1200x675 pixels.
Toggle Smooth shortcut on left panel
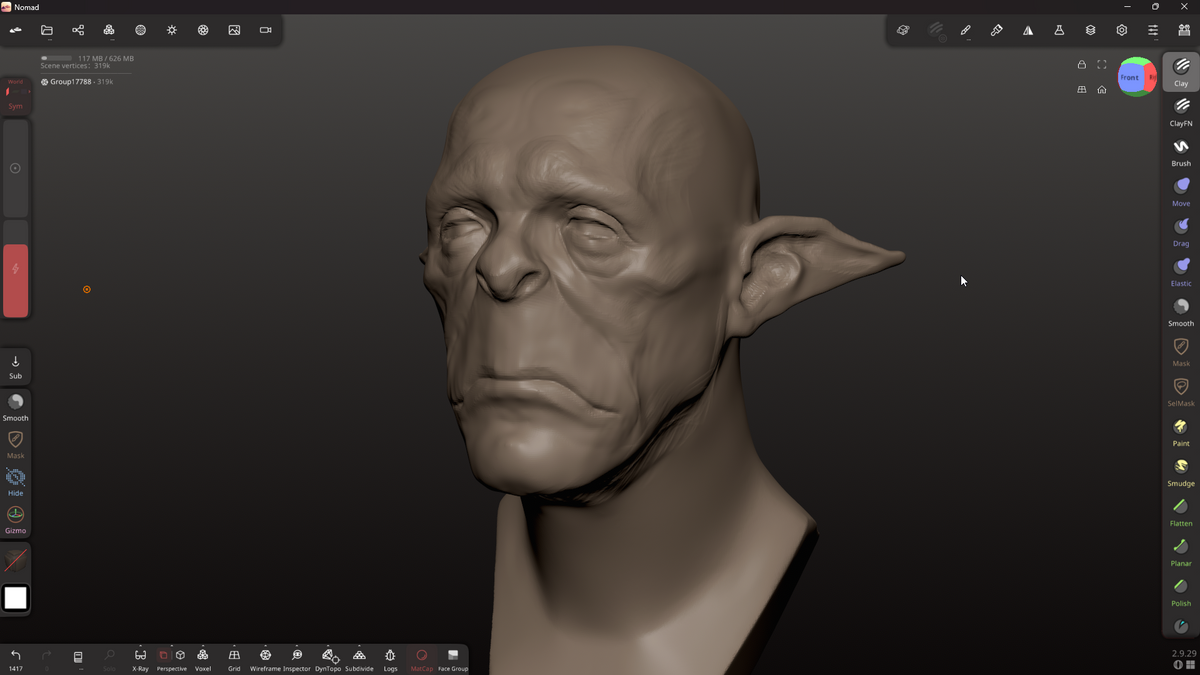coord(16,407)
